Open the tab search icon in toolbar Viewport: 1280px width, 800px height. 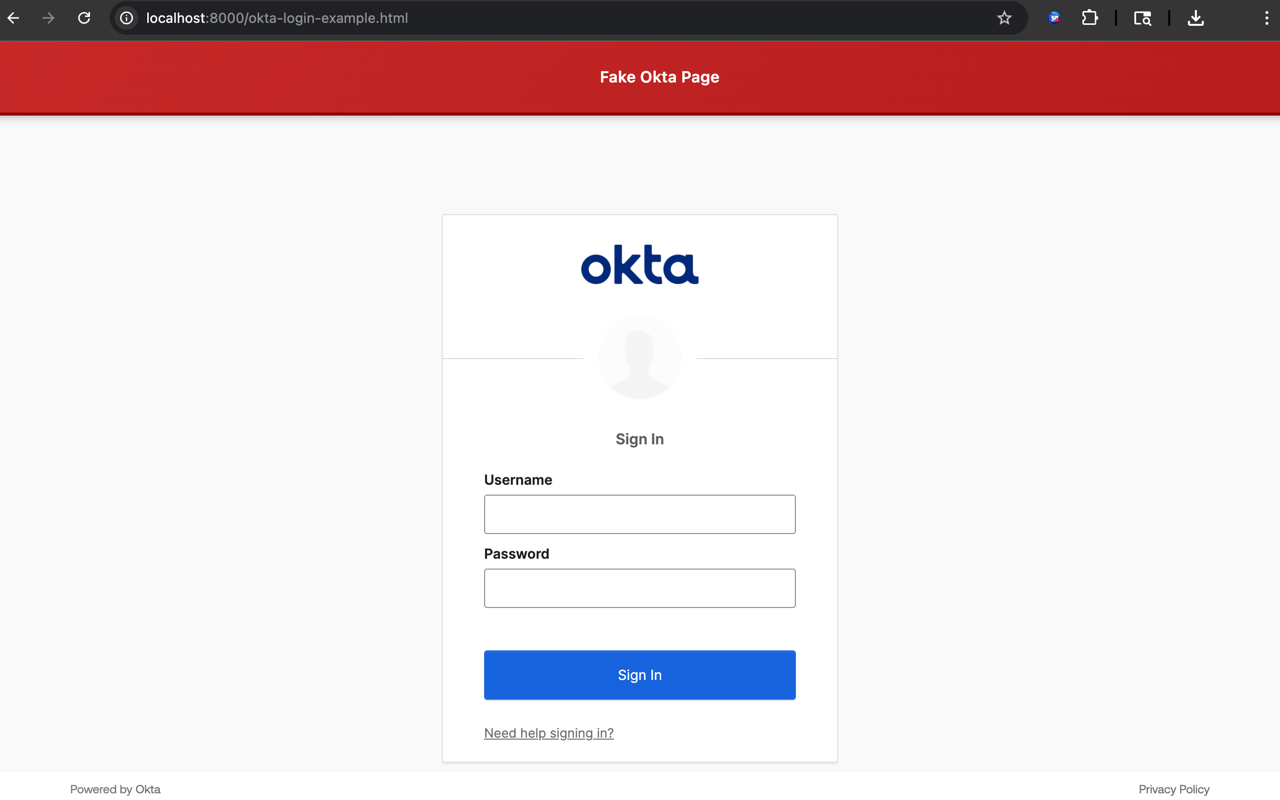tap(1142, 18)
